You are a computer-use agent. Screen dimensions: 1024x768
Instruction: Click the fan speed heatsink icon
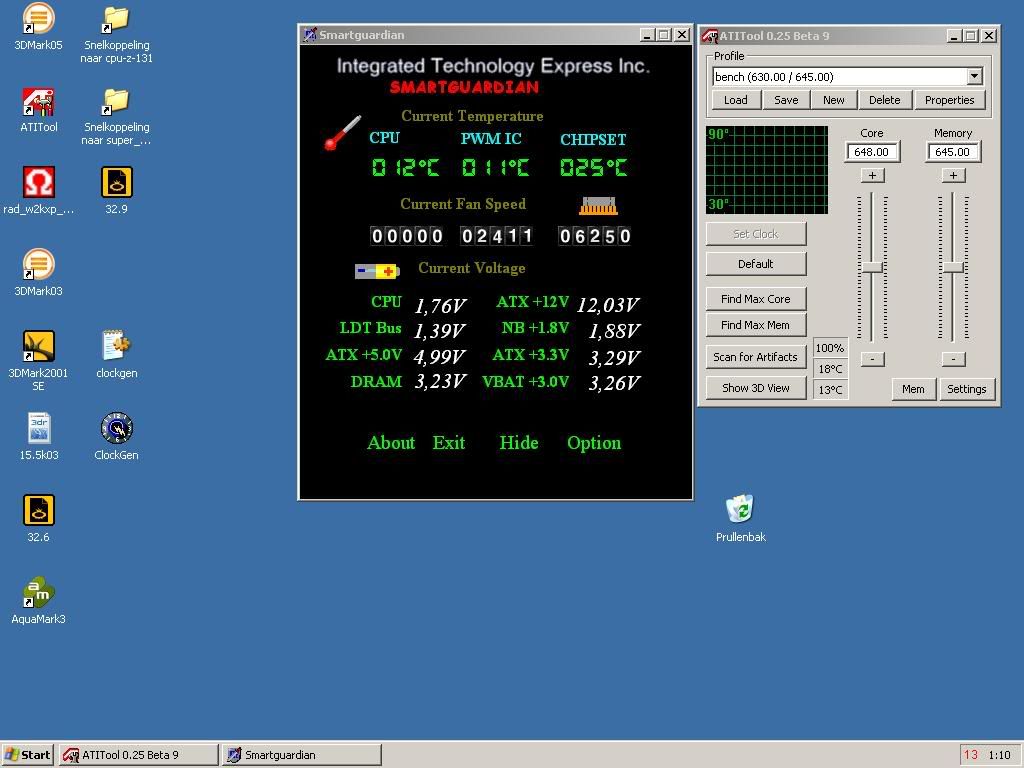[598, 206]
